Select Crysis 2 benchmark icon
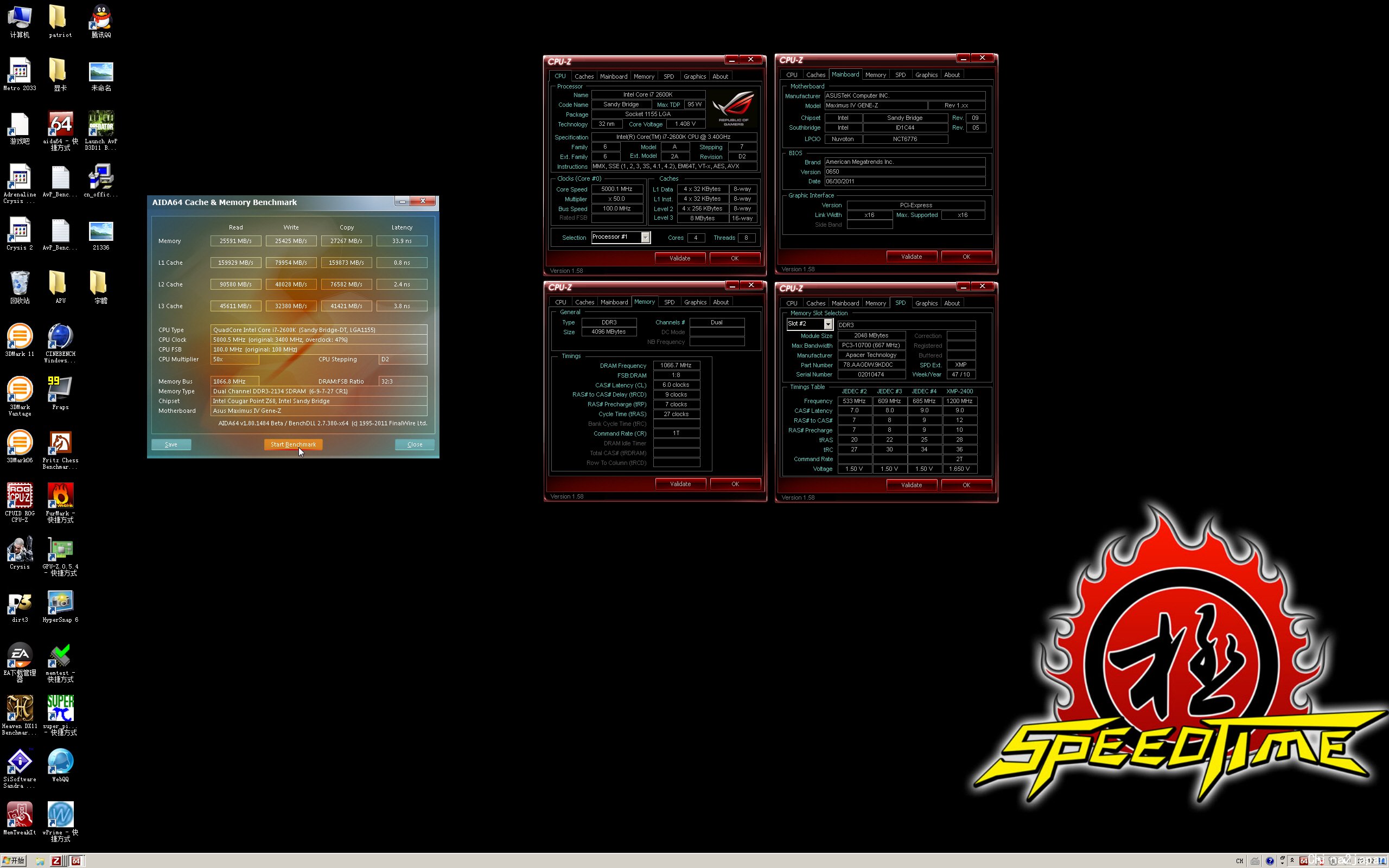 [x=20, y=234]
